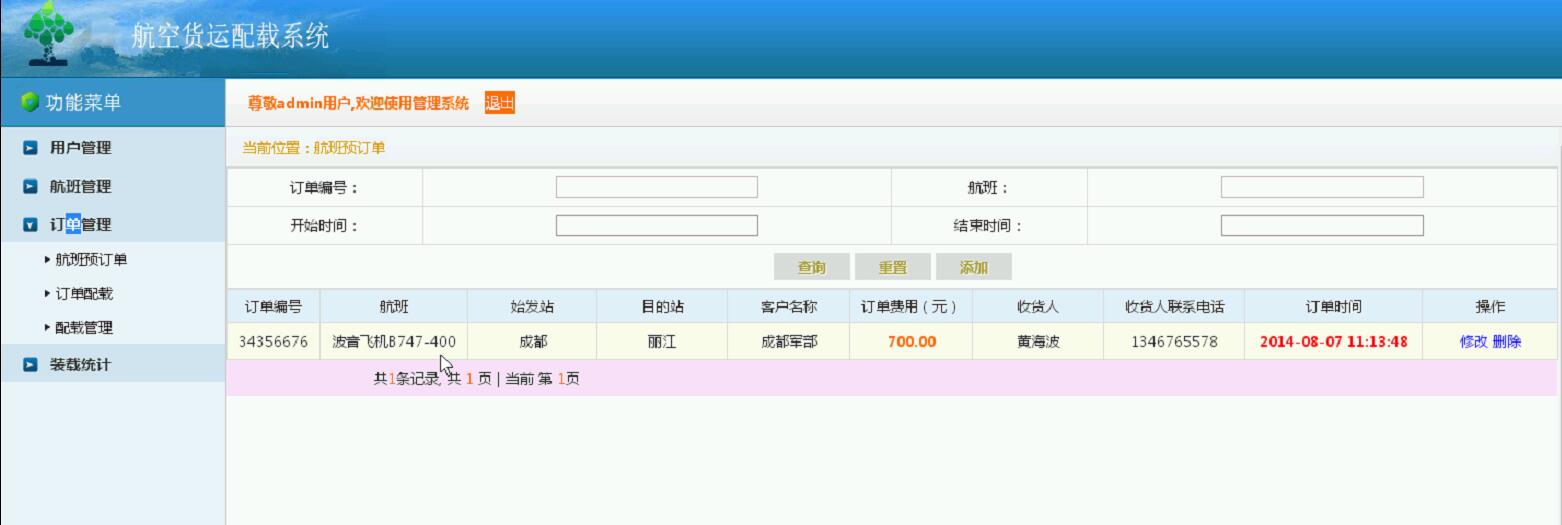The height and width of the screenshot is (525, 1562).
Task: Focus the 订单编号 input field
Action: click(x=657, y=187)
